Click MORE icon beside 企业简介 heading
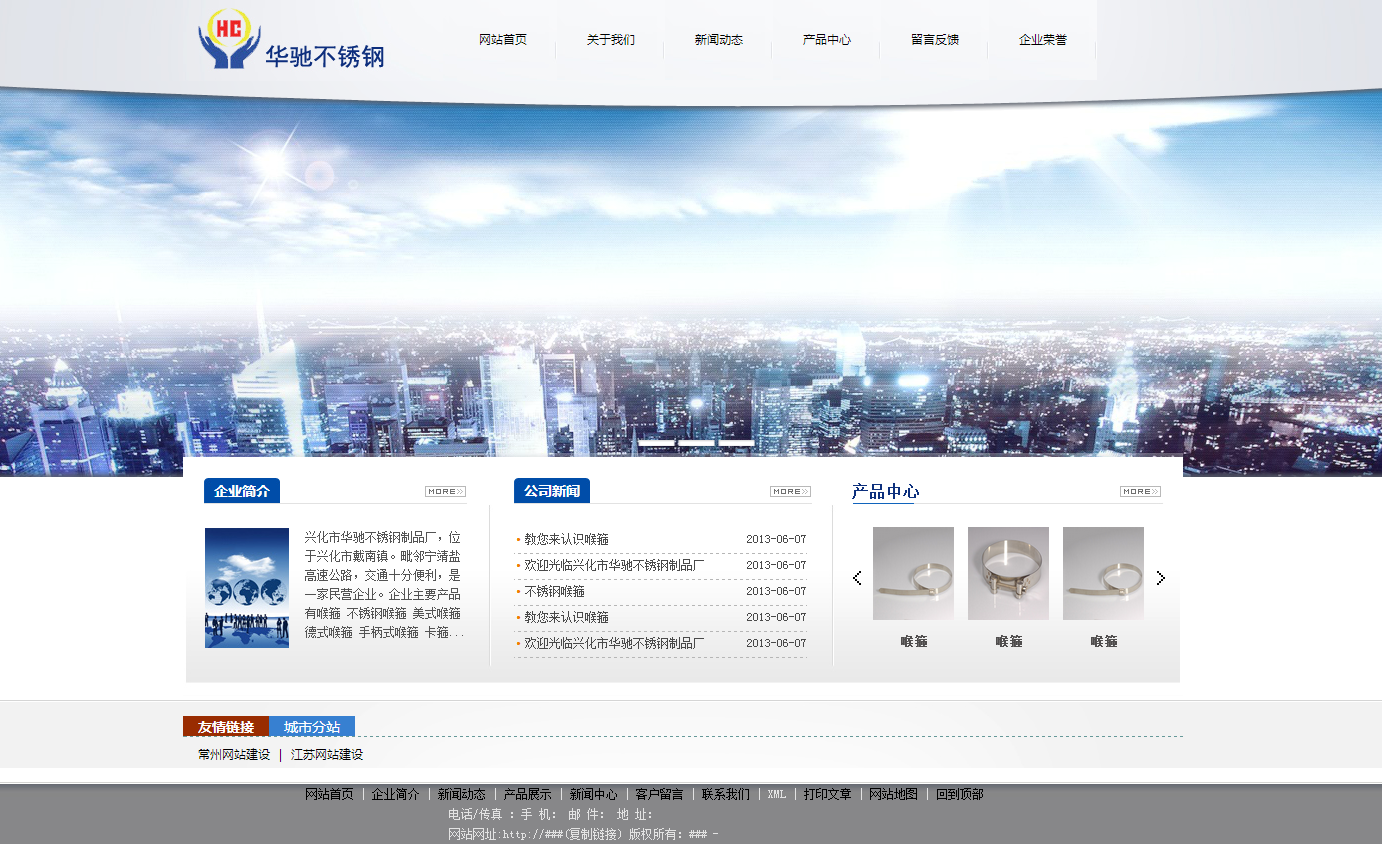Image resolution: width=1382 pixels, height=854 pixels. tap(445, 491)
